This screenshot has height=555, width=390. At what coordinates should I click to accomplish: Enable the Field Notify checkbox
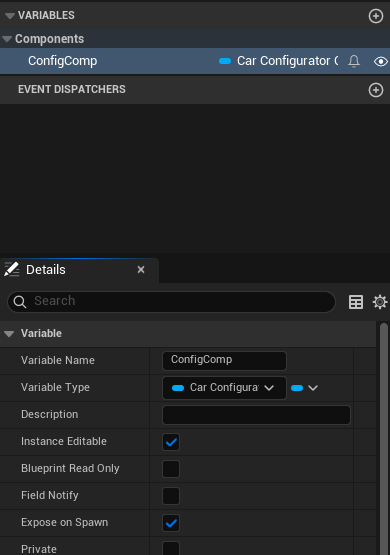(x=171, y=496)
